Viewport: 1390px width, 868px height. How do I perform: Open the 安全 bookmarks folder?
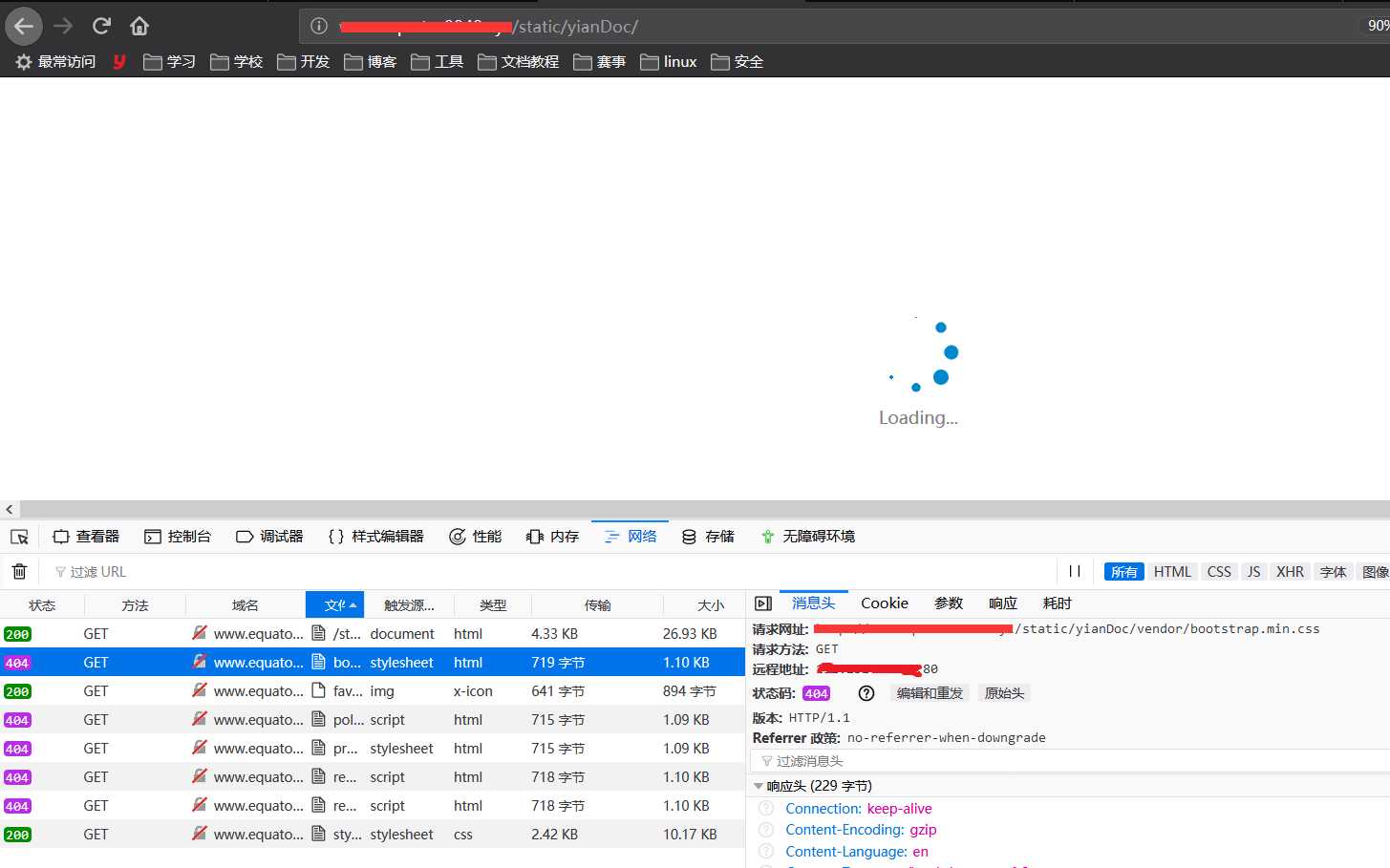(737, 62)
